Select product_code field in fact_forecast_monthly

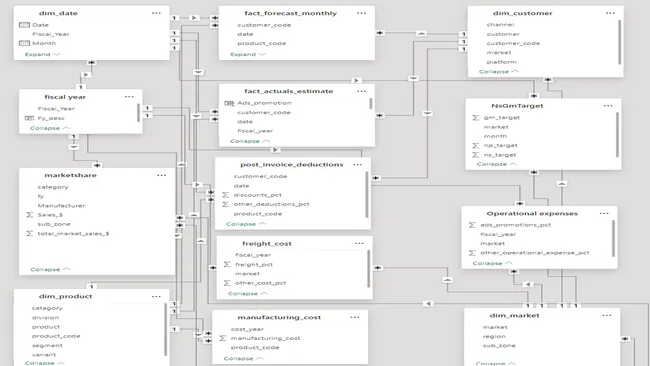pyautogui.click(x=262, y=44)
